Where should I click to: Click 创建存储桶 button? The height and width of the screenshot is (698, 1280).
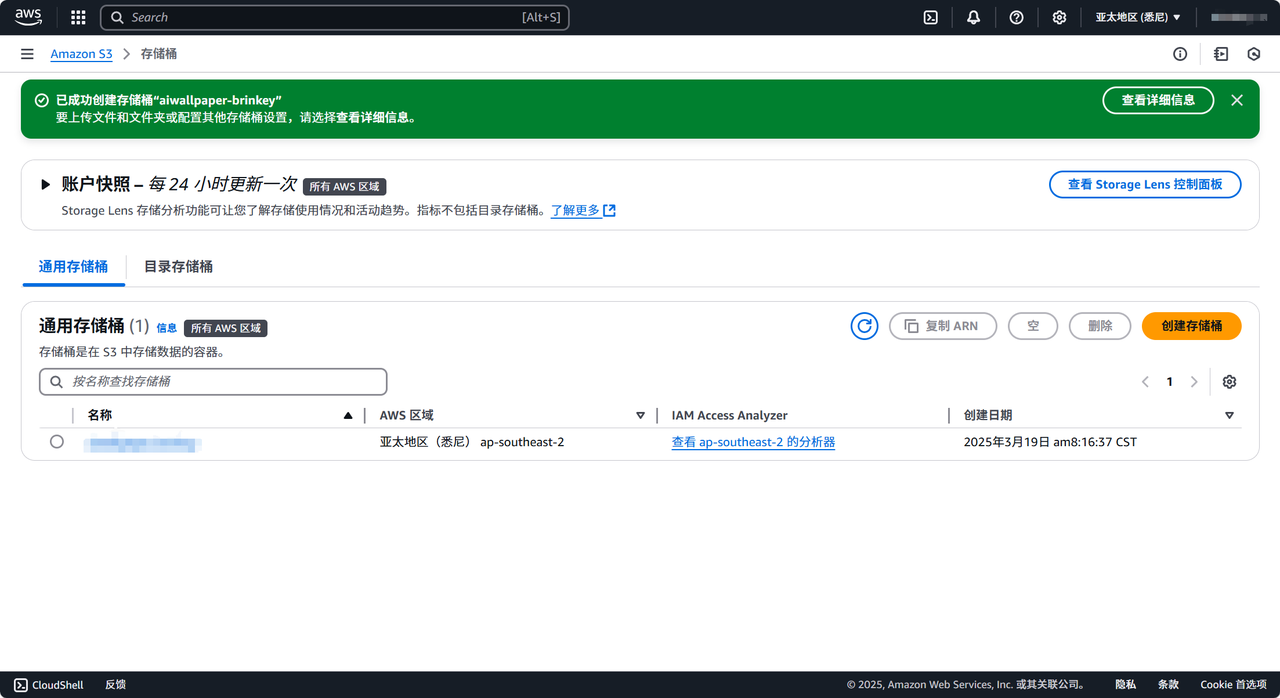tap(1191, 326)
